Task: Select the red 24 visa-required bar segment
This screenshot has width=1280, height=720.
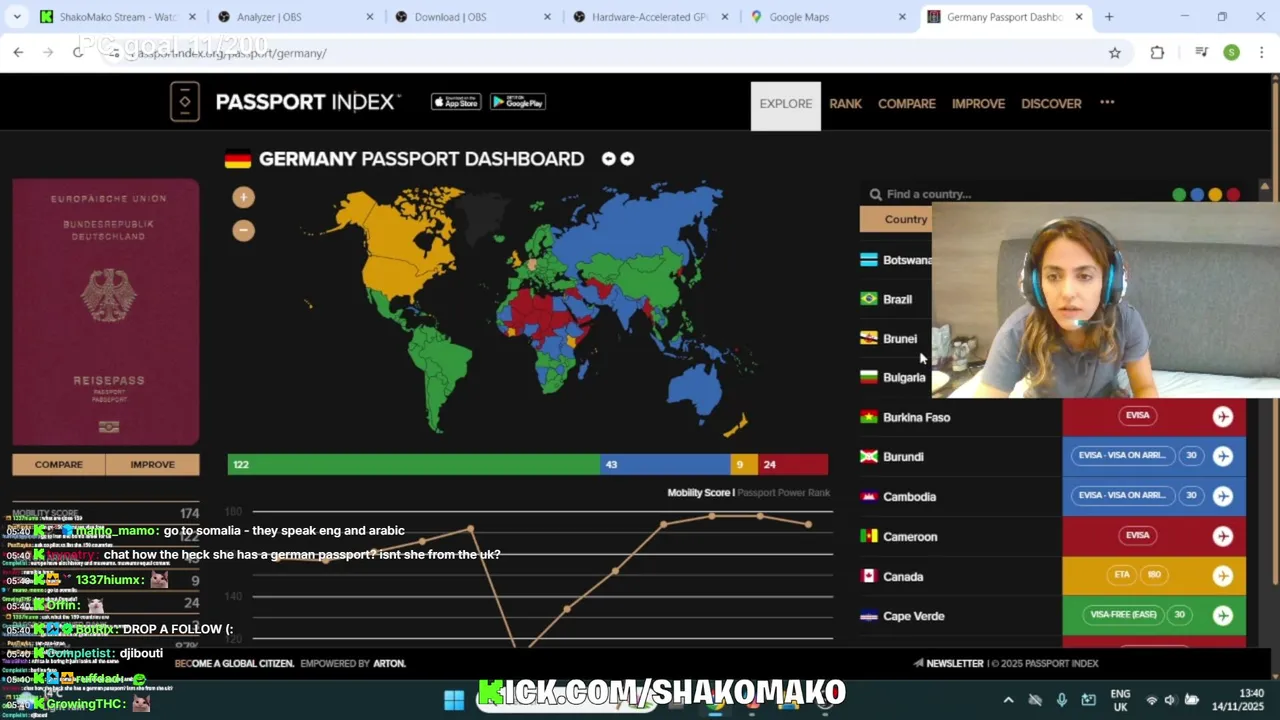Action: point(793,464)
